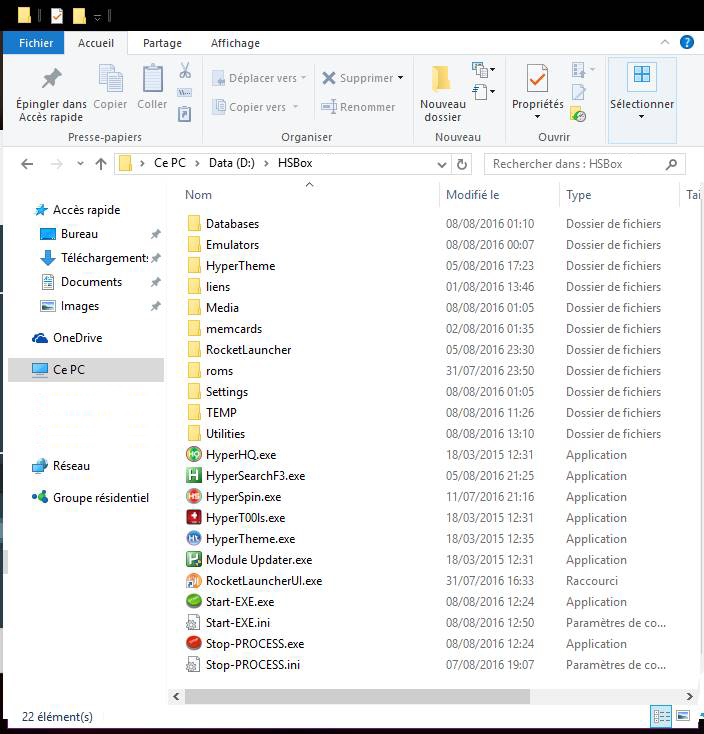This screenshot has height=734, width=704.
Task: Select the HyperSearchF3.exe icon
Action: [x=194, y=476]
